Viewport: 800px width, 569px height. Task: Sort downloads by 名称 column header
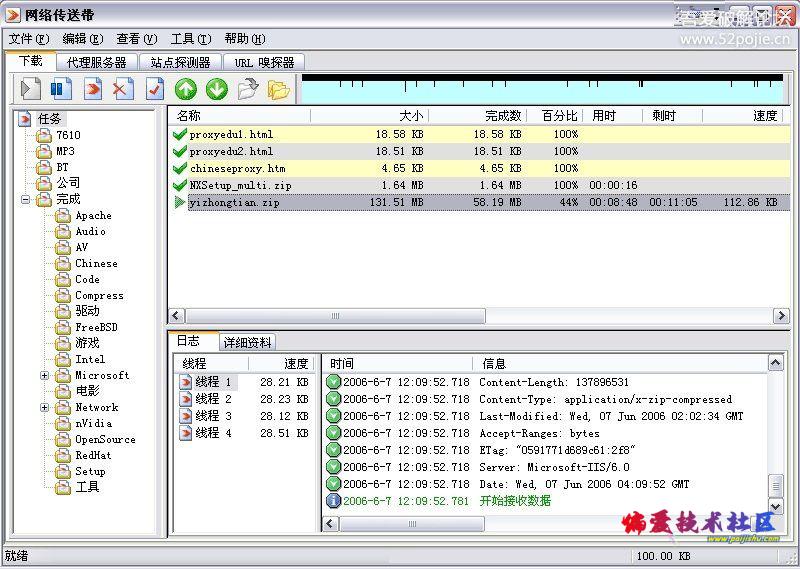[240, 116]
